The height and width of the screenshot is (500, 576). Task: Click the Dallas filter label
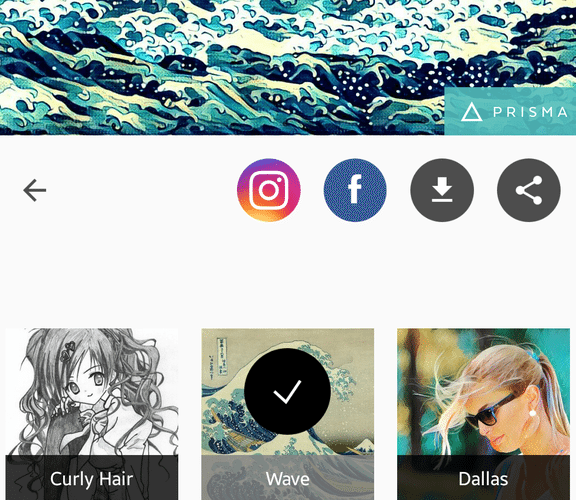tap(483, 479)
